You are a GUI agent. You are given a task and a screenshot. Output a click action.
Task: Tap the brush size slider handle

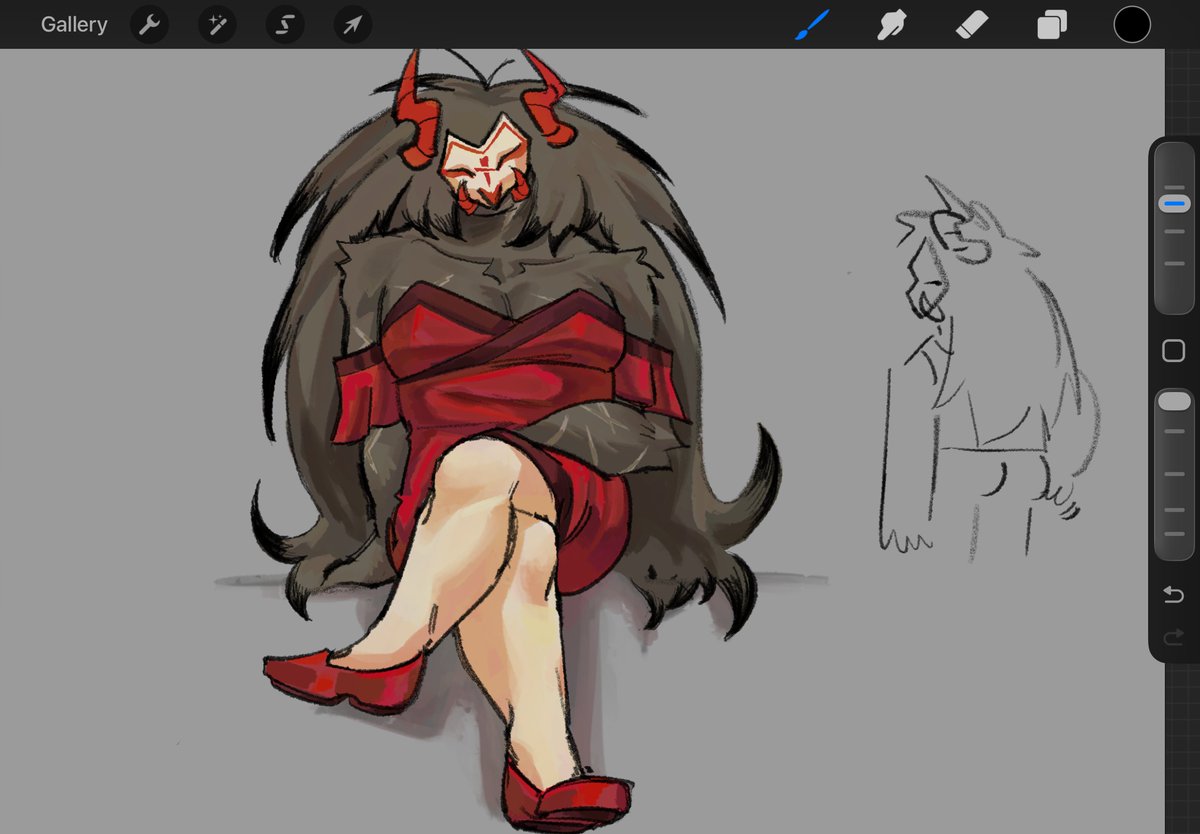click(1174, 203)
